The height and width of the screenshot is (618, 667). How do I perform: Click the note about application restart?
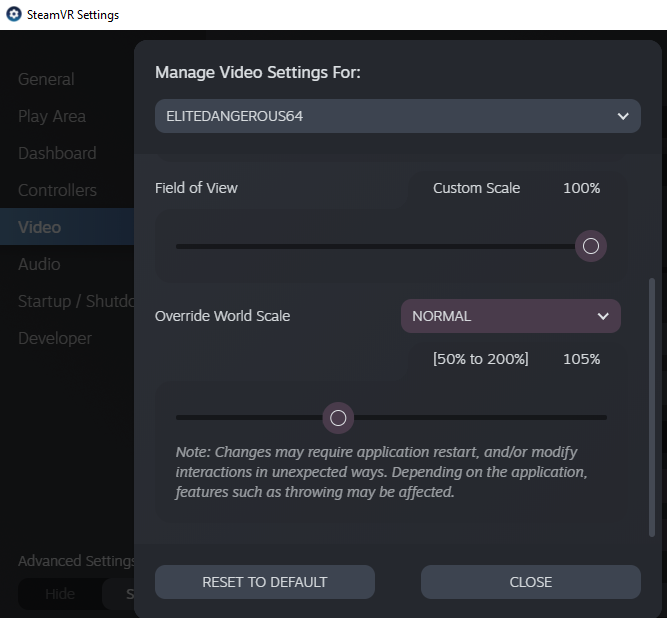(382, 472)
